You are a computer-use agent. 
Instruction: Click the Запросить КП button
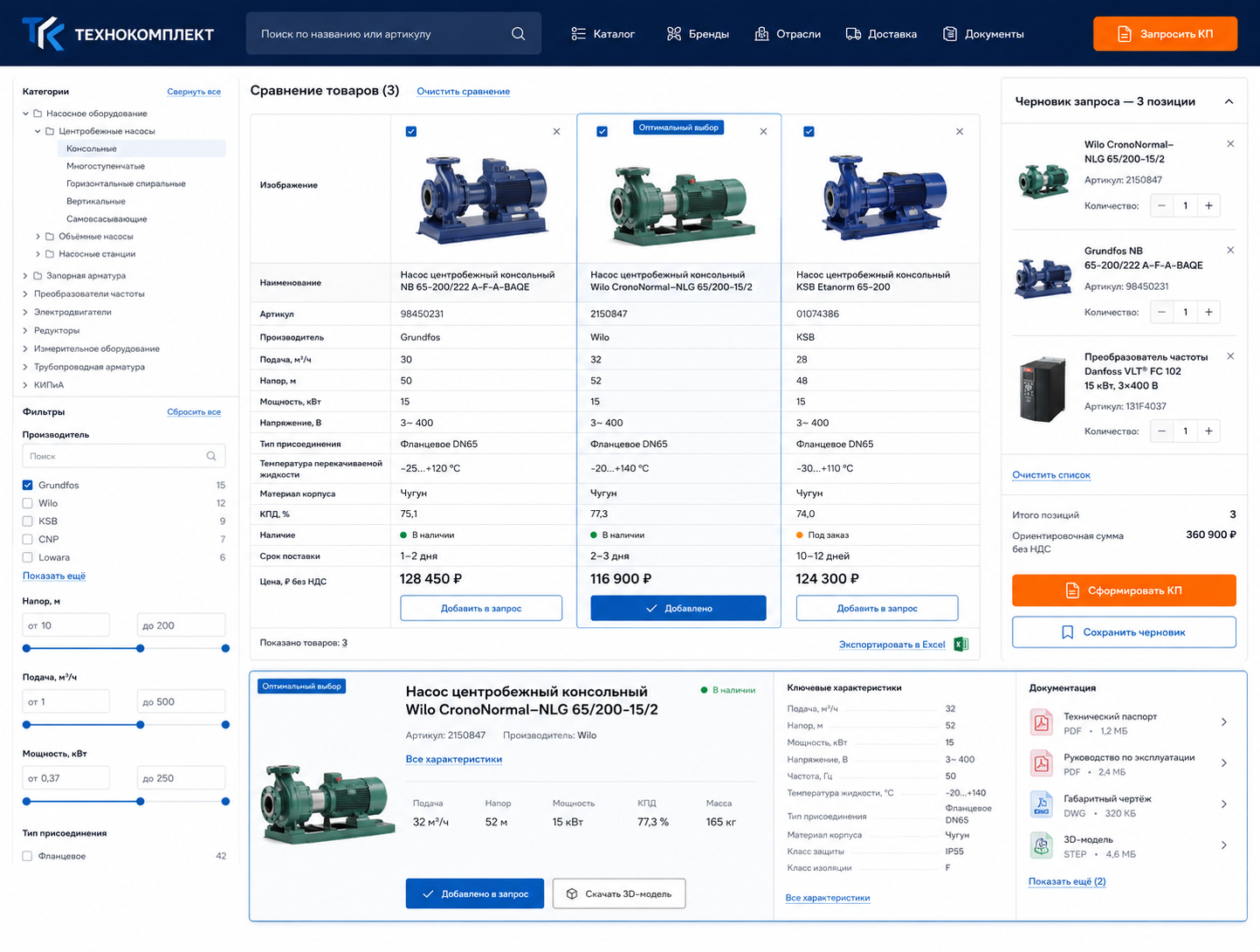coord(1165,34)
